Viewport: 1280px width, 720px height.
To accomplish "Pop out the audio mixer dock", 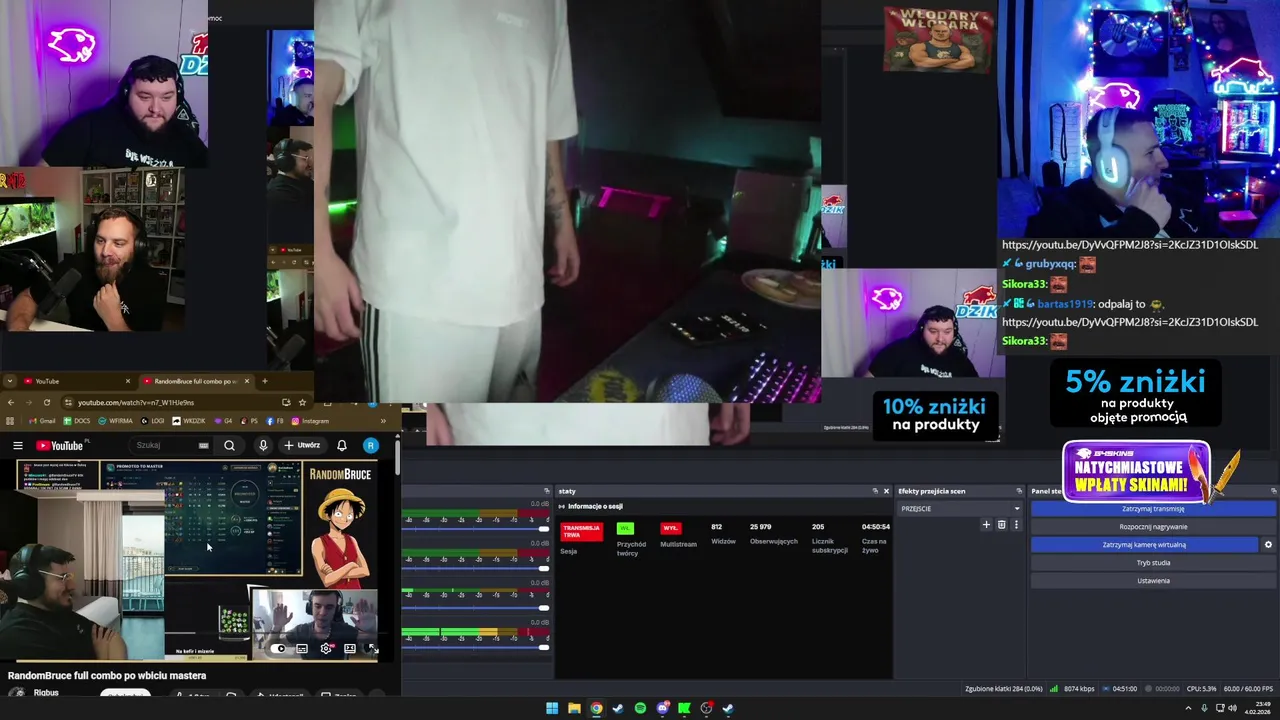I will pyautogui.click(x=547, y=491).
